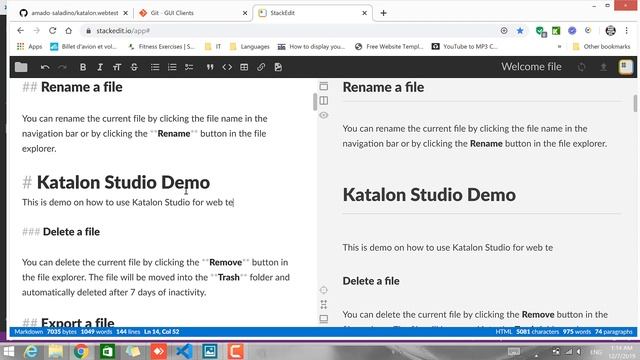Go back in browser history
Image resolution: width=640 pixels, height=360 pixels.
pyautogui.click(x=20, y=31)
